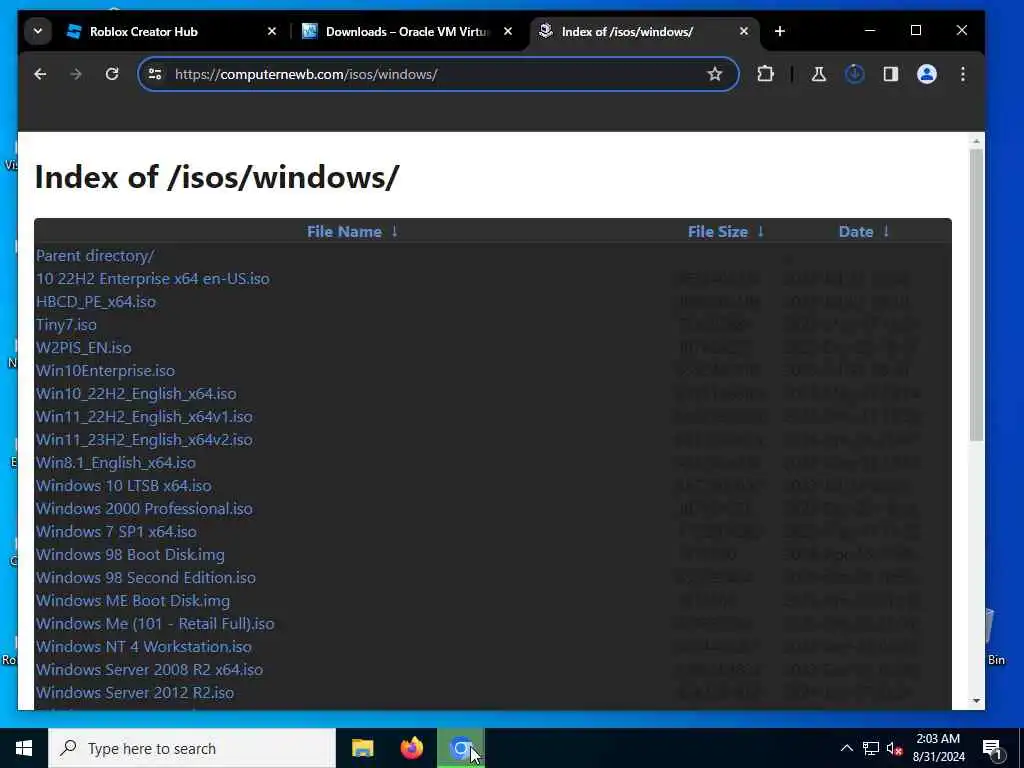Viewport: 1024px width, 768px height.
Task: Show hidden system tray icons
Action: tap(846, 748)
